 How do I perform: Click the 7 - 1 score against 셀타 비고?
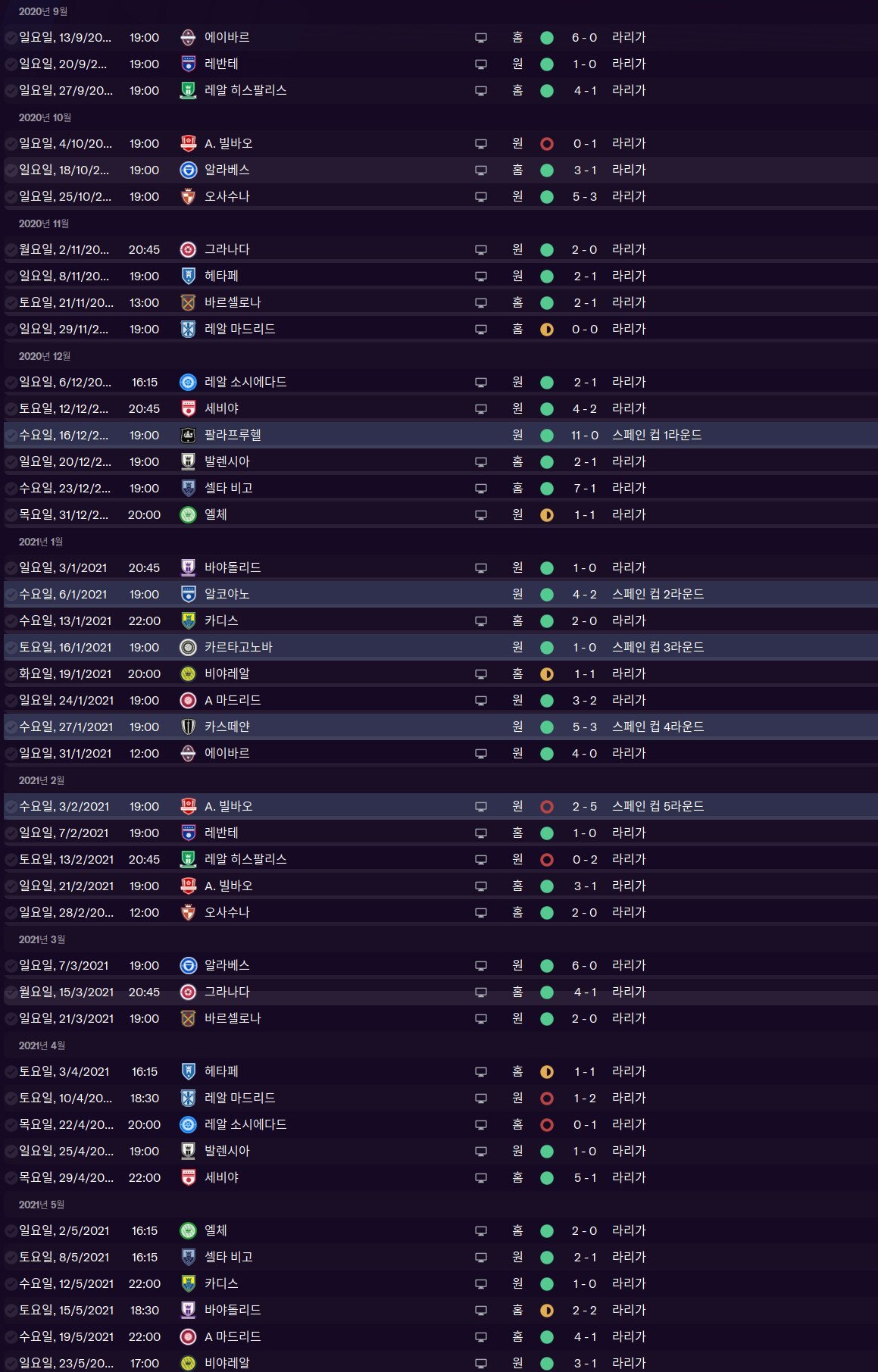pos(585,488)
